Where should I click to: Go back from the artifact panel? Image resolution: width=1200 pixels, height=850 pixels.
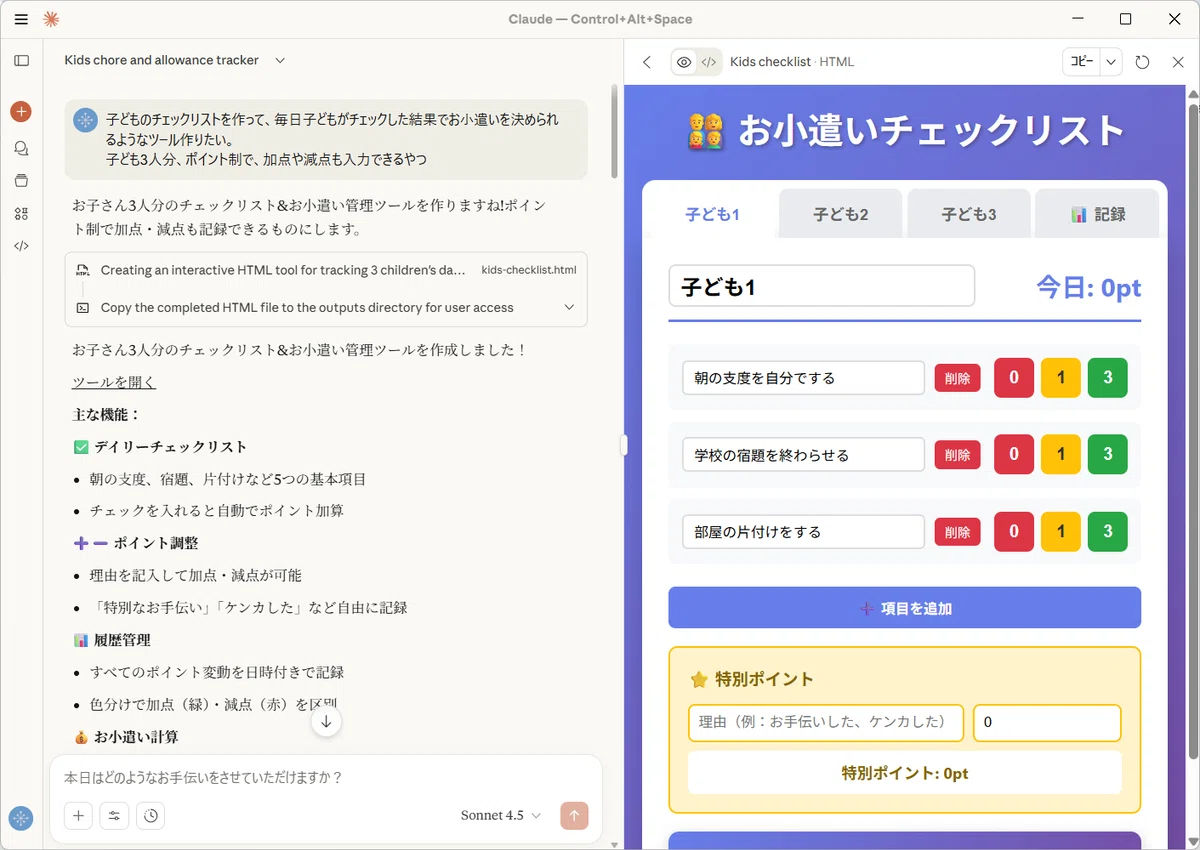[647, 62]
